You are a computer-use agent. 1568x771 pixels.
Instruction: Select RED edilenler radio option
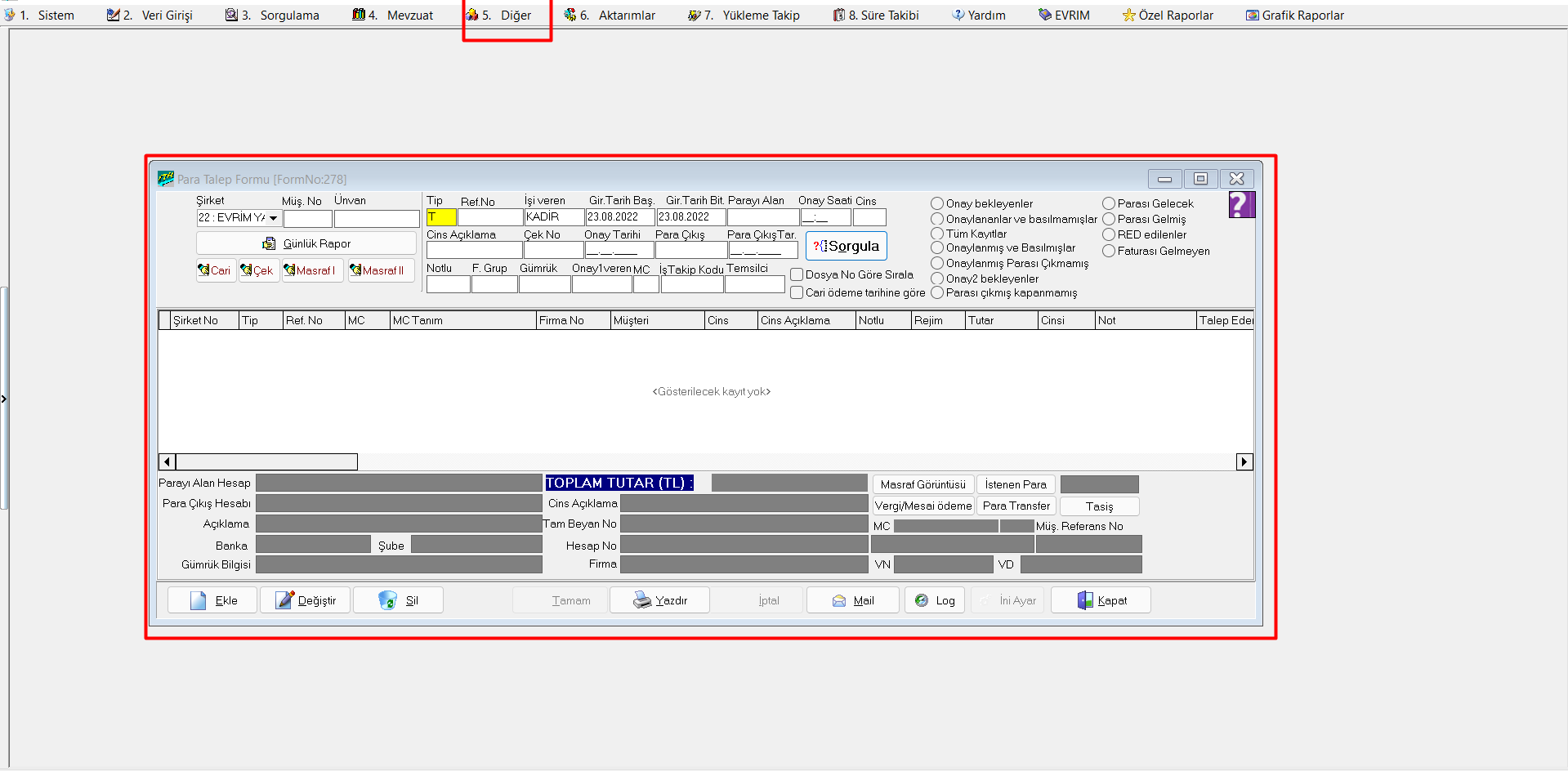1109,234
